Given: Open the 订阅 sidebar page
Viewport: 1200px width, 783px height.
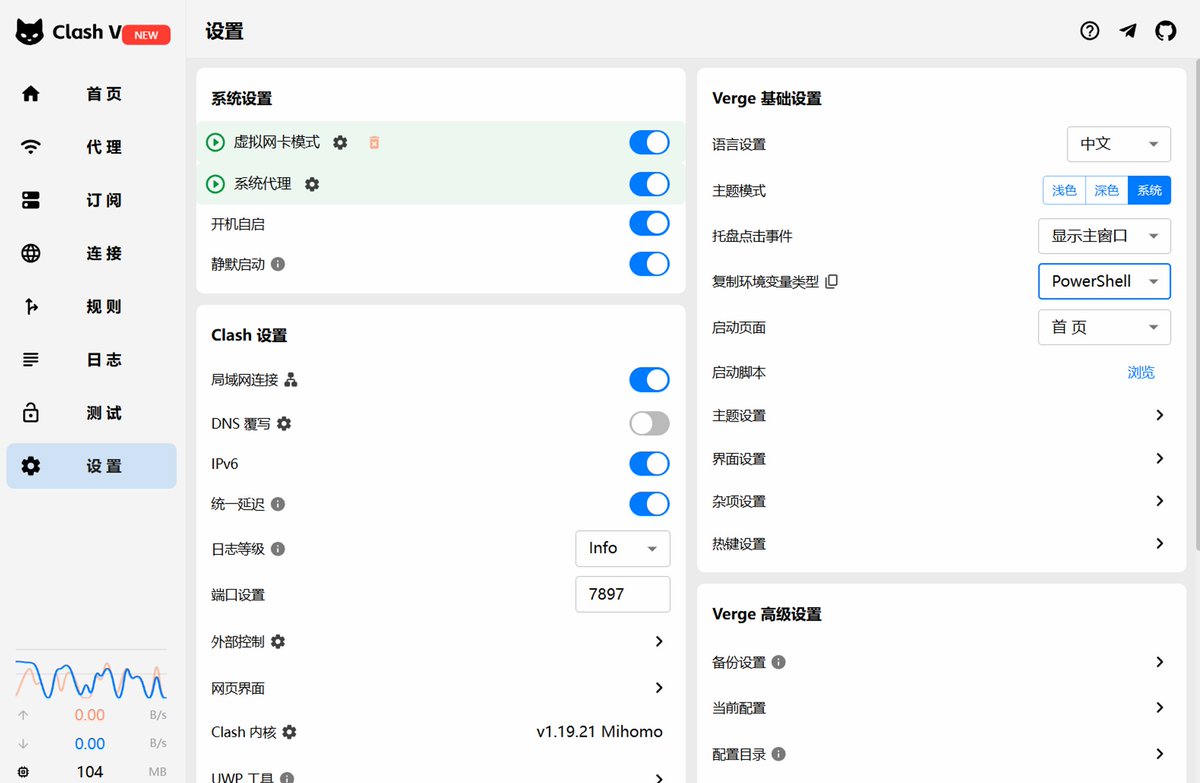Looking at the screenshot, I should point(91,200).
